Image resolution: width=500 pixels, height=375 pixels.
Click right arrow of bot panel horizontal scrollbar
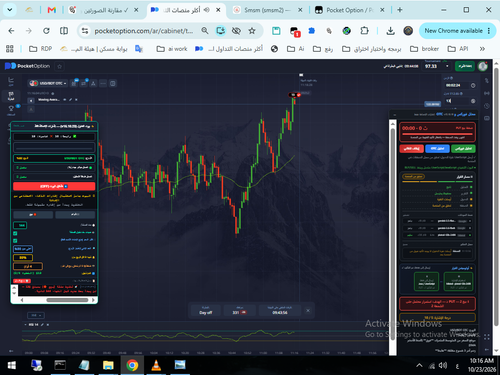point(93,300)
